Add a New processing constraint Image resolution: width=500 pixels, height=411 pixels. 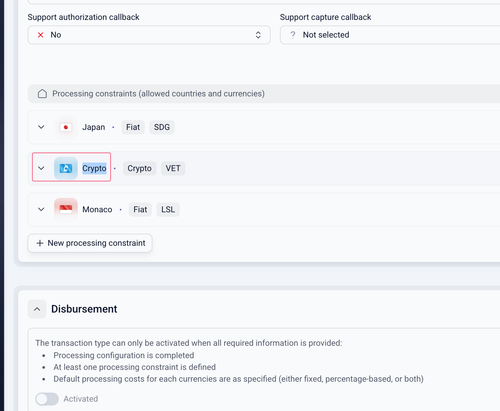coord(90,243)
